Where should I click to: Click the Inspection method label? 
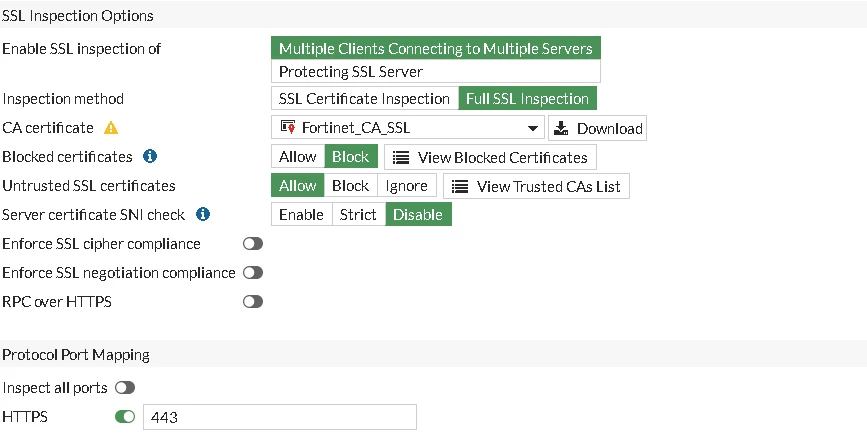63,99
